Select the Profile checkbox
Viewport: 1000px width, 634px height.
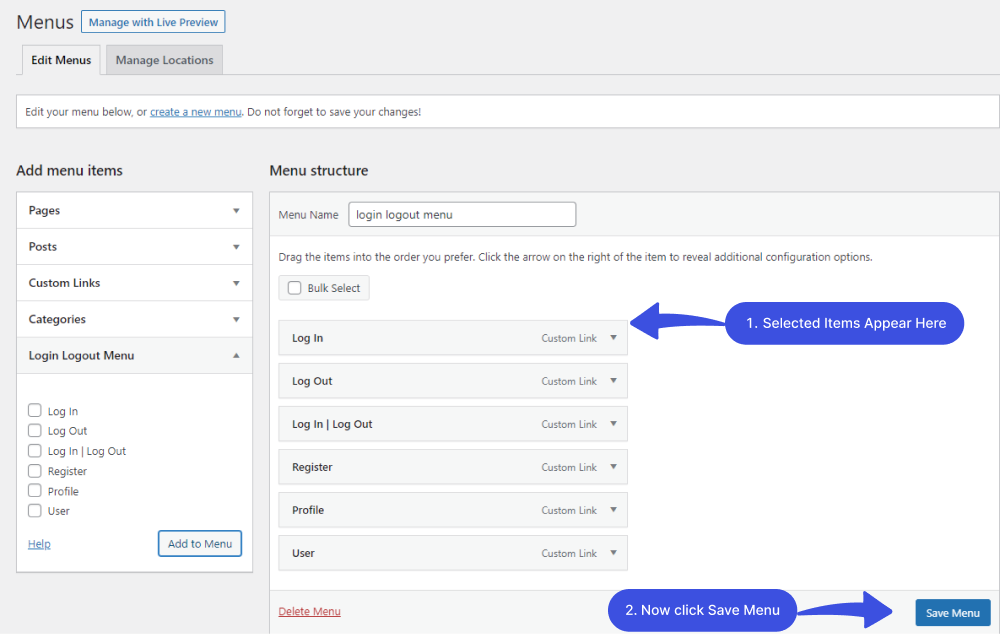[x=35, y=490]
